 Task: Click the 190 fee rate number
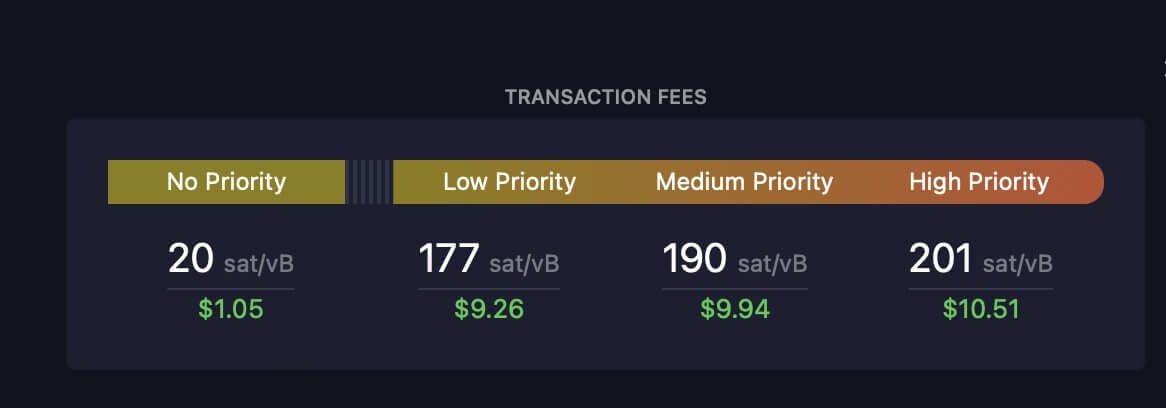[693, 260]
